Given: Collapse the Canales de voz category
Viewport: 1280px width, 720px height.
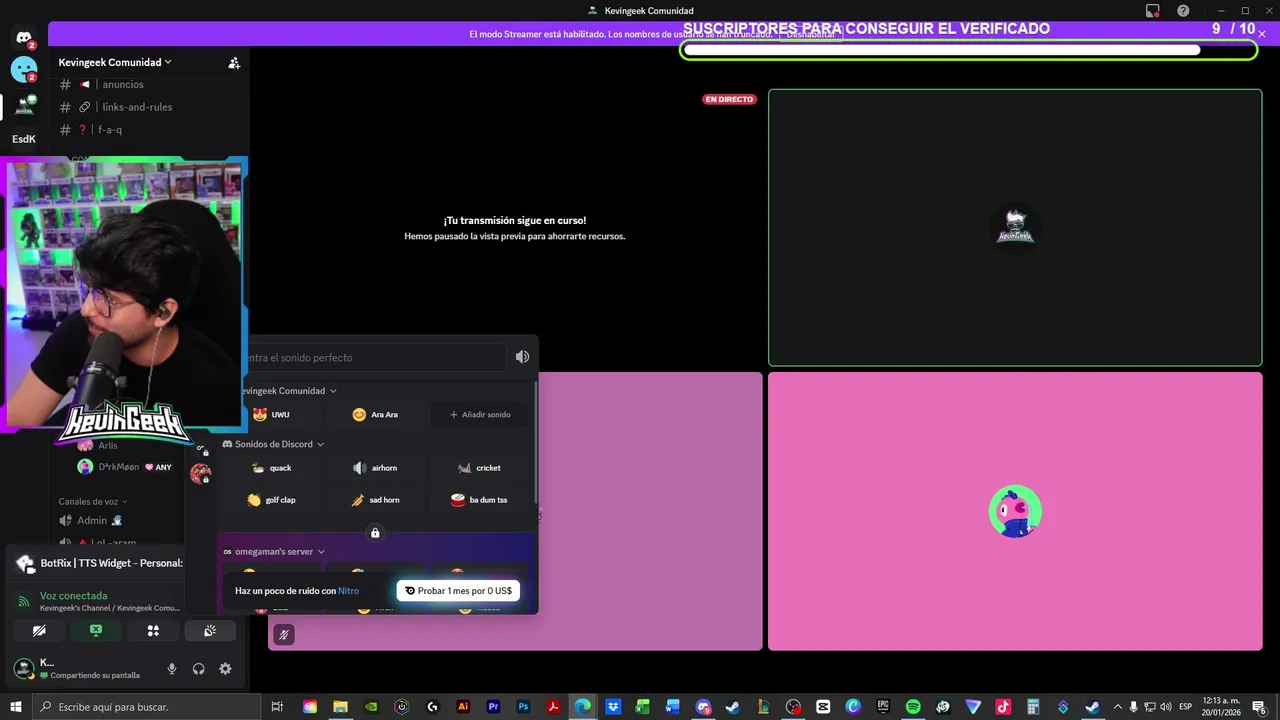Looking at the screenshot, I should [92, 501].
